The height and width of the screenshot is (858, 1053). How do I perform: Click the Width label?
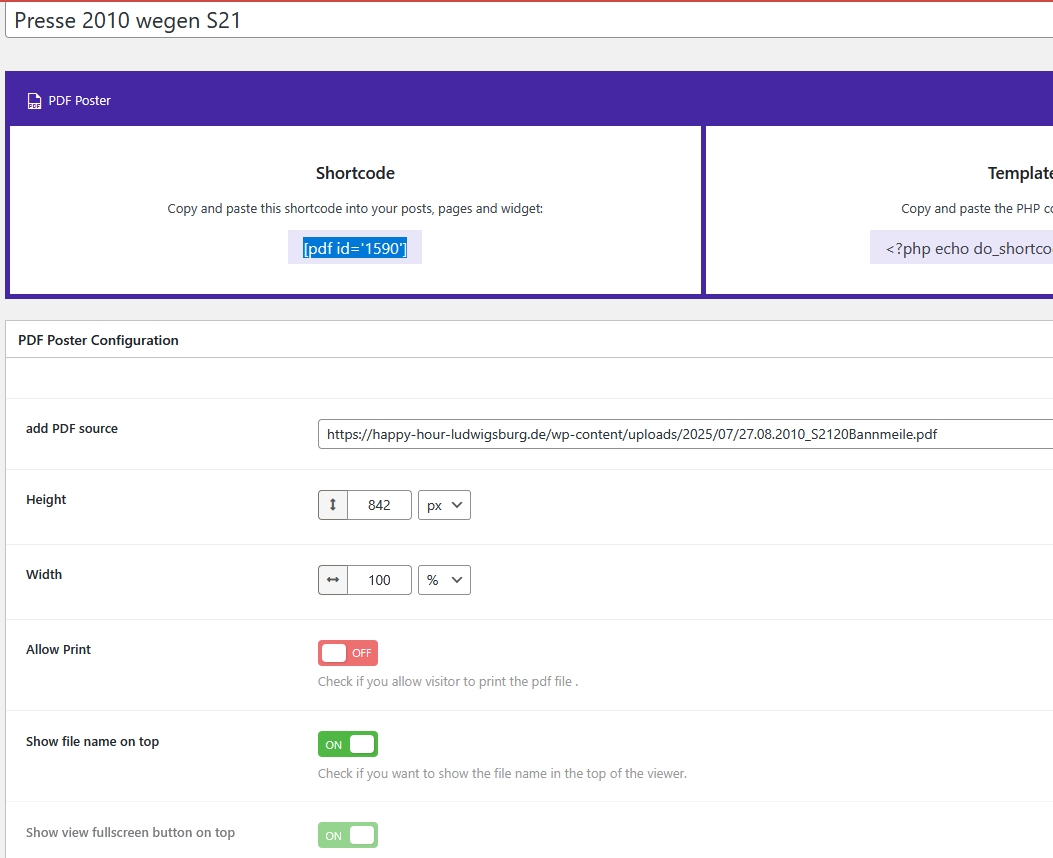(x=44, y=574)
